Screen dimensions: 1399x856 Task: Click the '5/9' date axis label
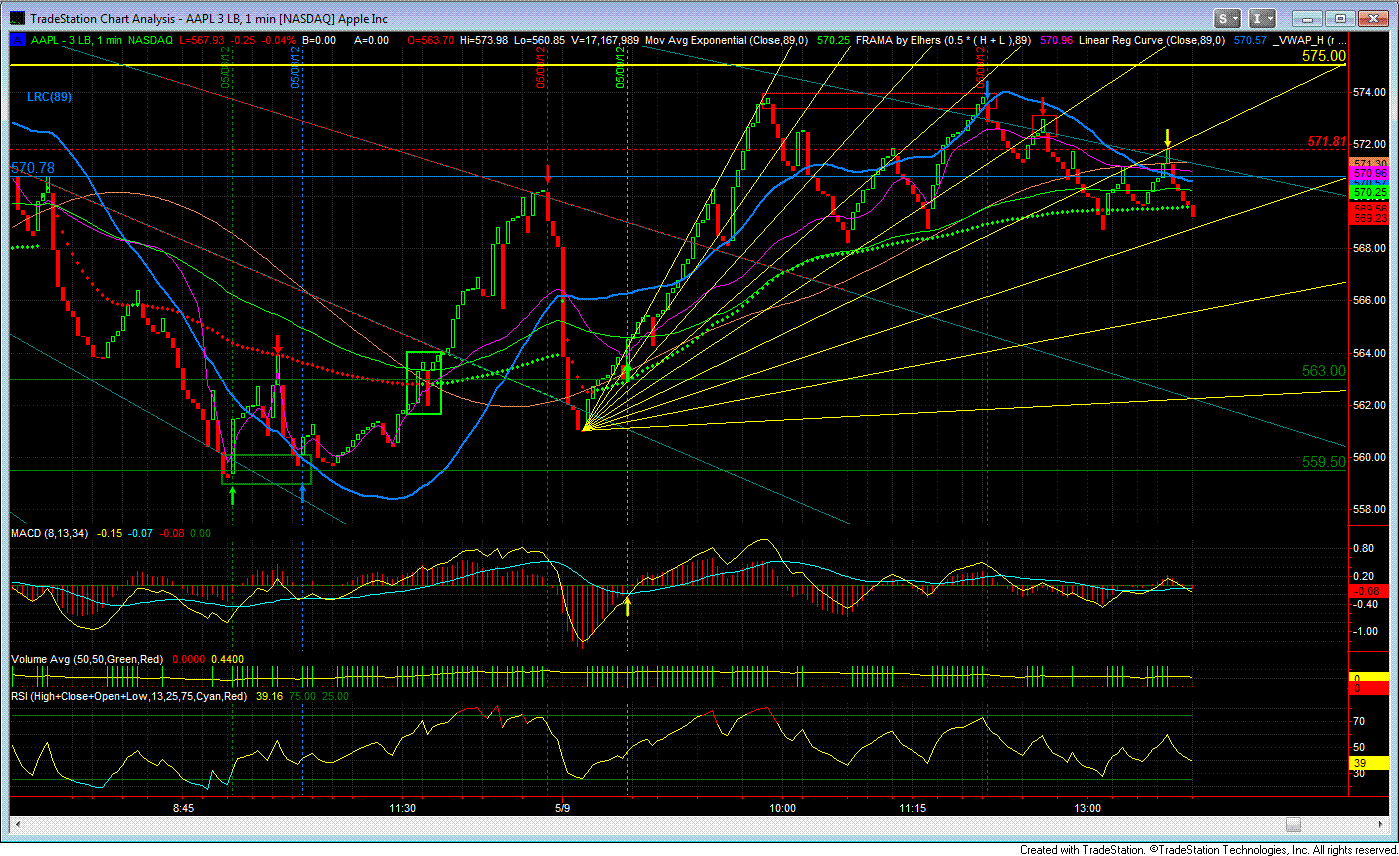563,807
